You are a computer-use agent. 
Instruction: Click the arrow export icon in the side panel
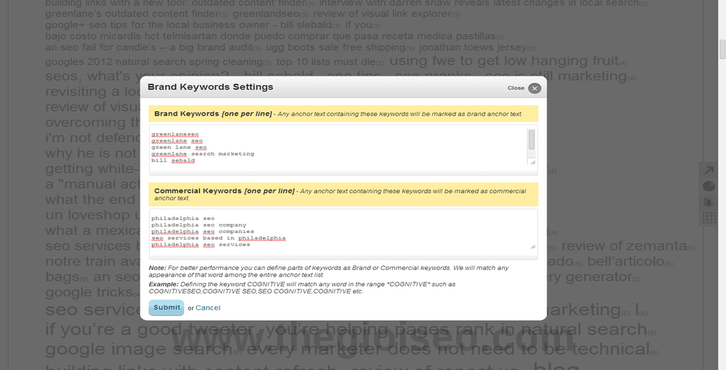tap(709, 170)
